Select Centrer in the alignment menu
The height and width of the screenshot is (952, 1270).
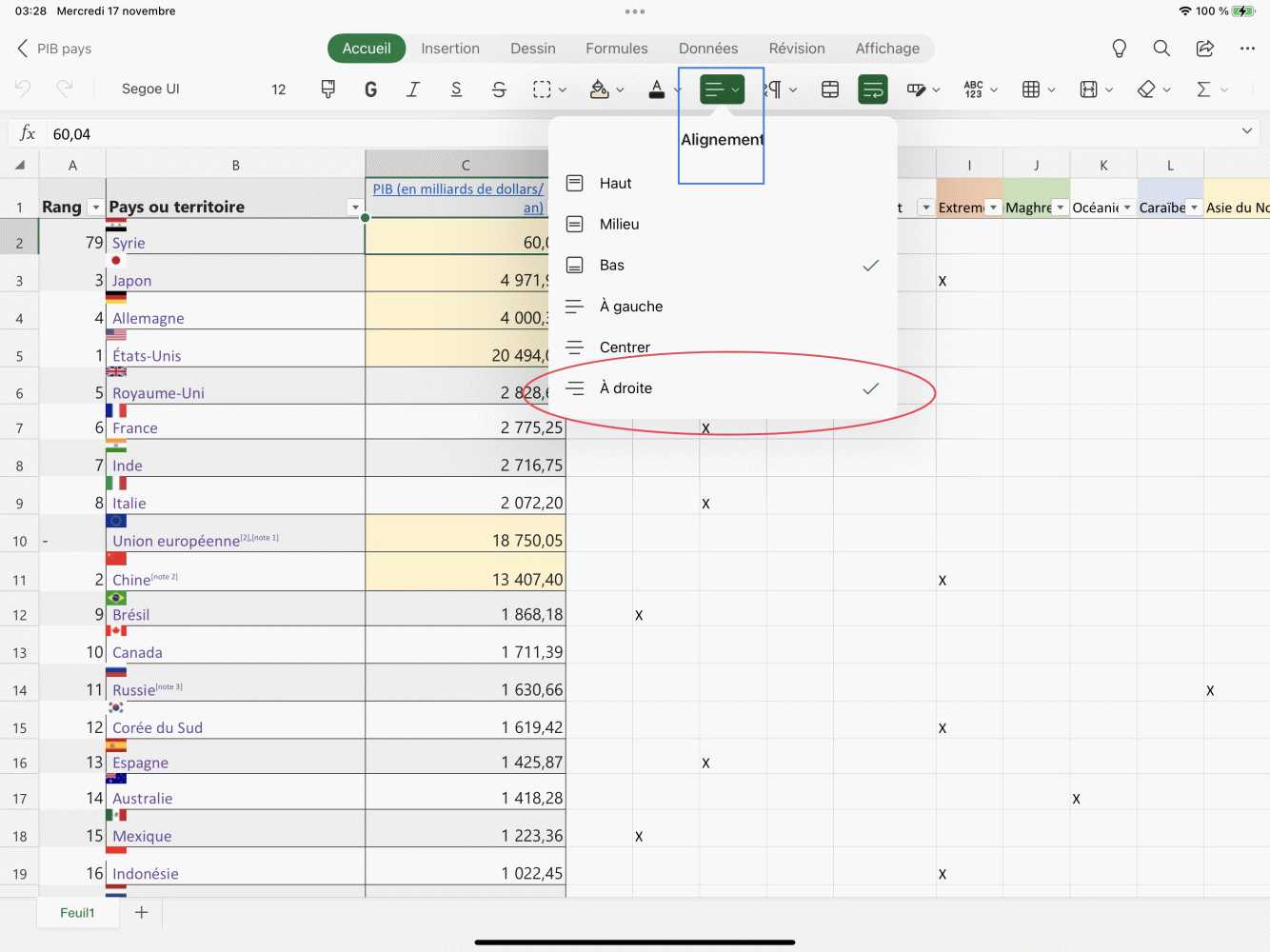tap(625, 347)
